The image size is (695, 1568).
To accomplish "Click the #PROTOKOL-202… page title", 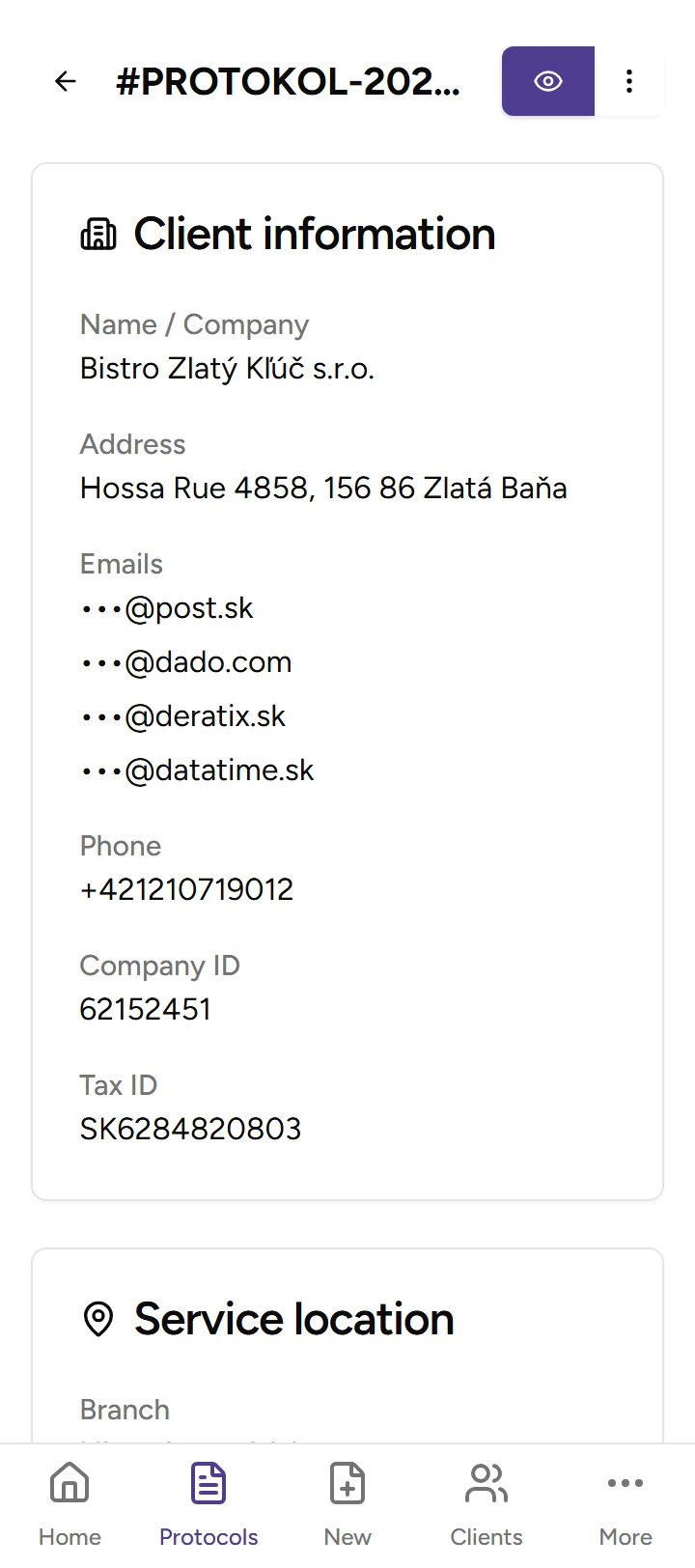I will 288,82.
